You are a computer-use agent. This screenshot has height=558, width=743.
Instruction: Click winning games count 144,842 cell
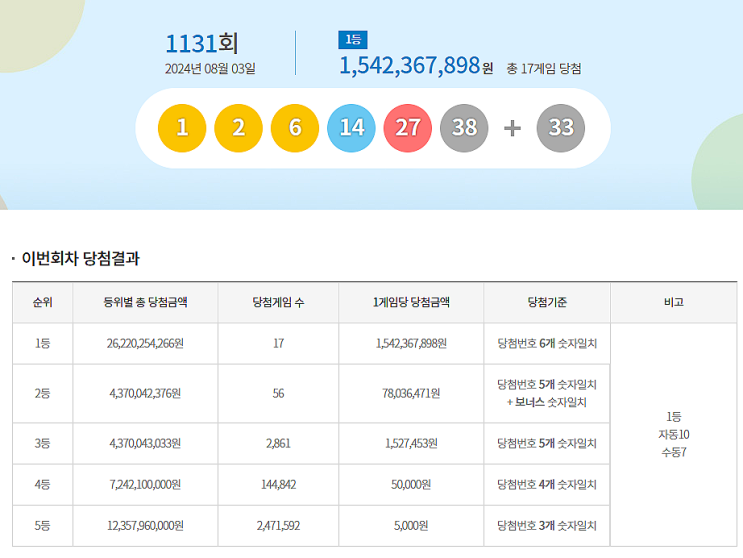(278, 485)
